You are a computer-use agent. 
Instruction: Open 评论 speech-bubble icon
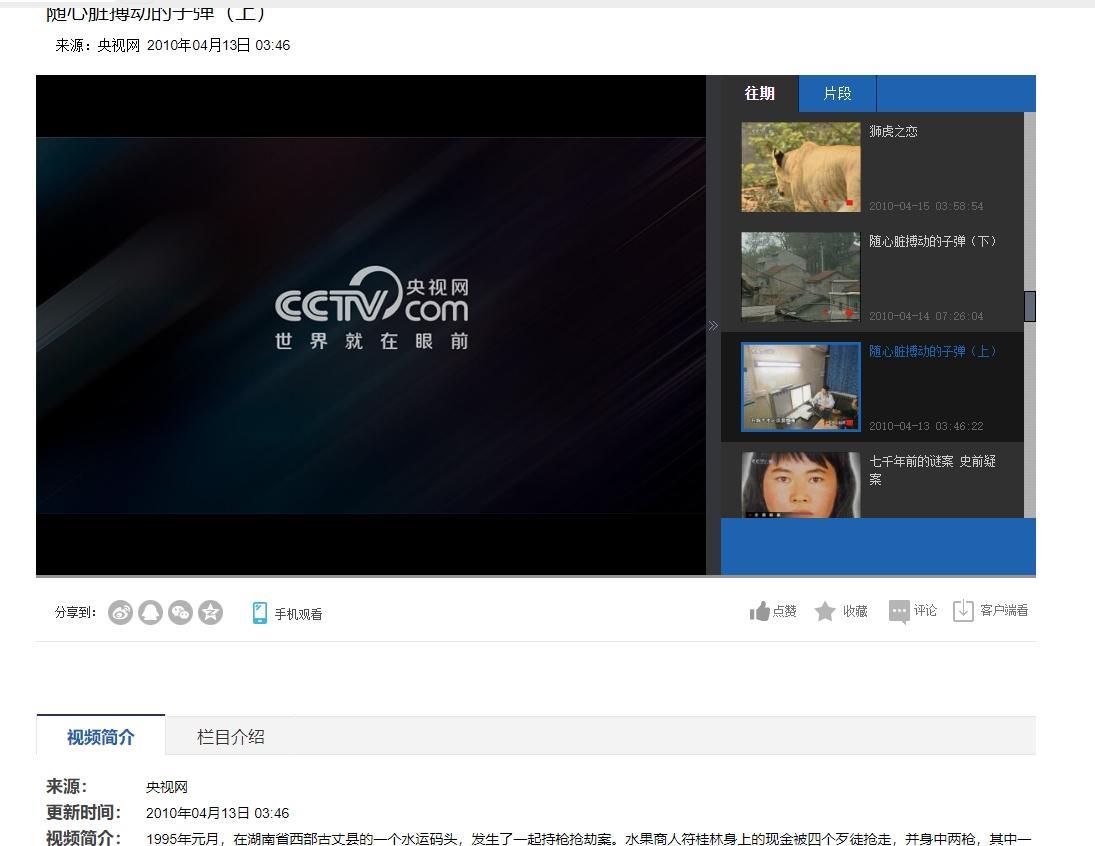pyautogui.click(x=899, y=611)
